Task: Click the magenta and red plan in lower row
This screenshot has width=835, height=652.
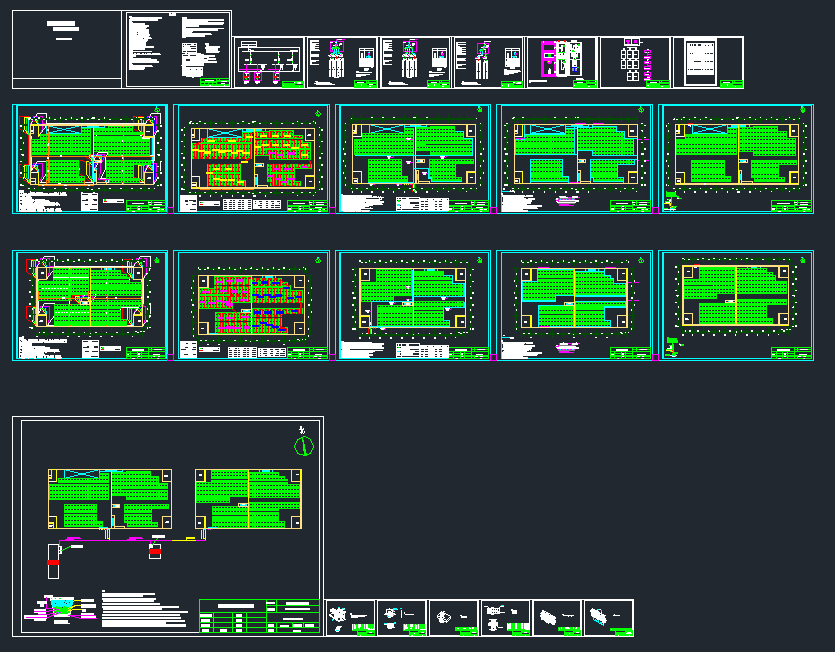Action: (252, 305)
